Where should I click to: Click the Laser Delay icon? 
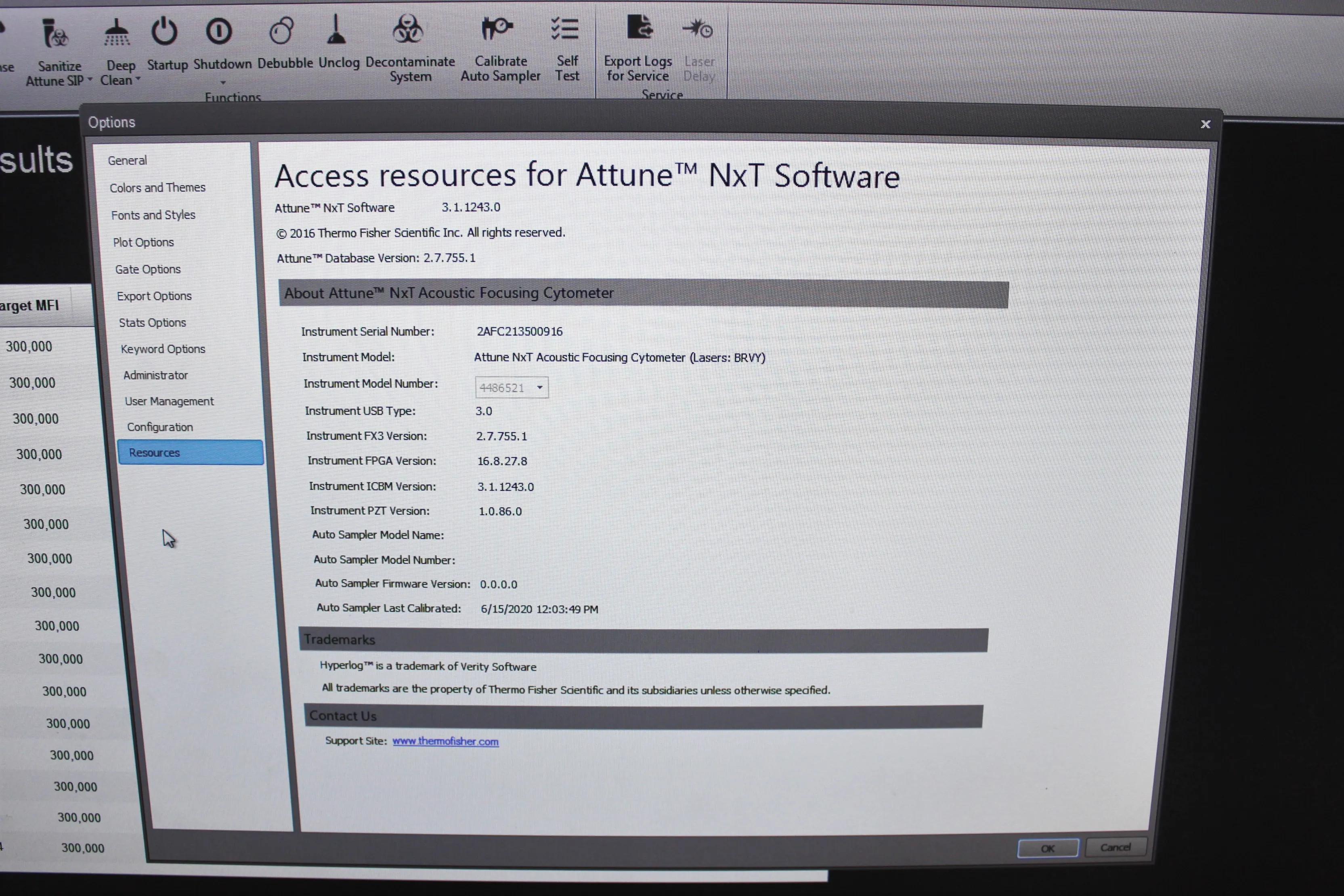tap(698, 29)
